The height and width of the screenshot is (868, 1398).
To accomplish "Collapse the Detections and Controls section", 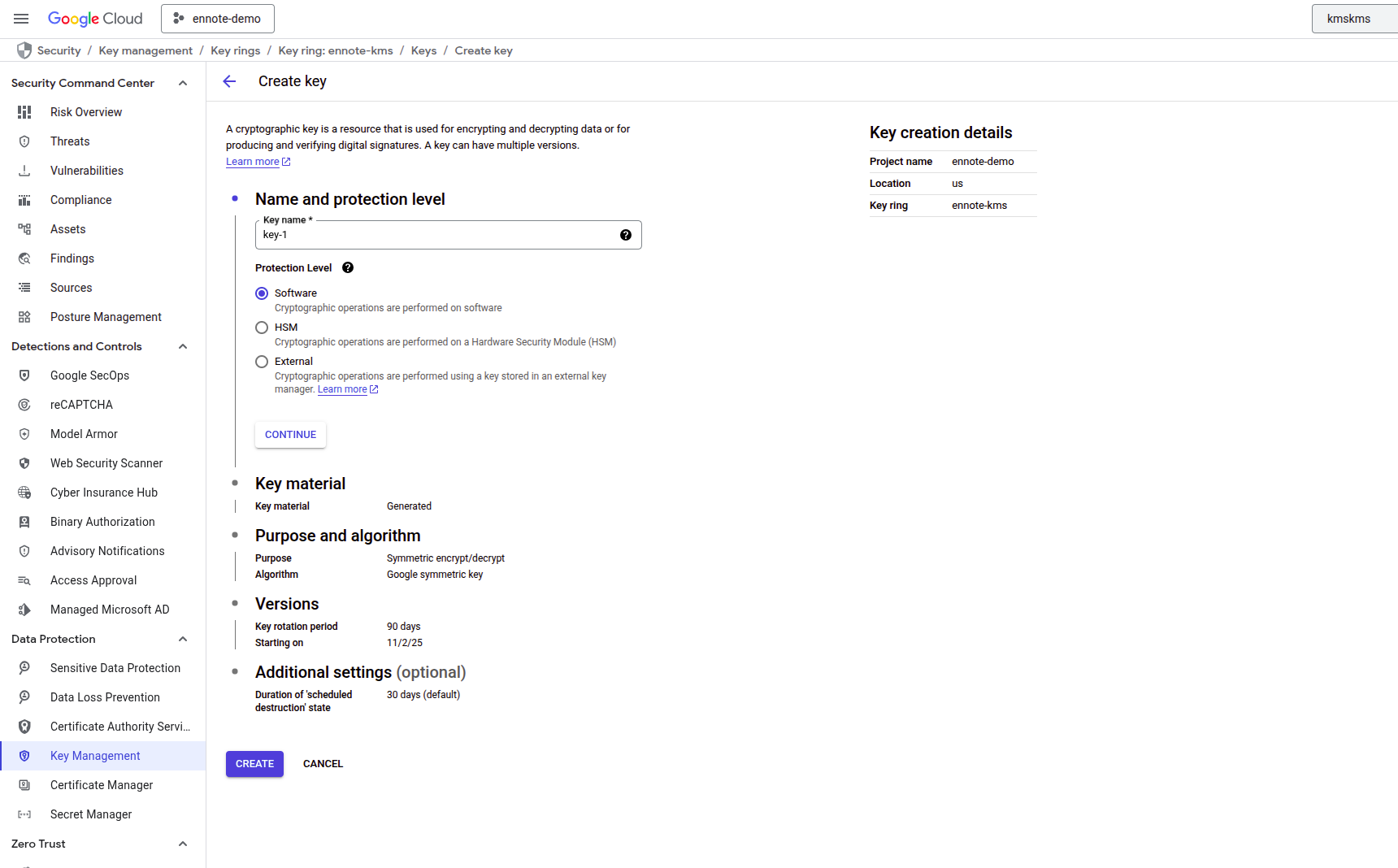I will pyautogui.click(x=183, y=346).
